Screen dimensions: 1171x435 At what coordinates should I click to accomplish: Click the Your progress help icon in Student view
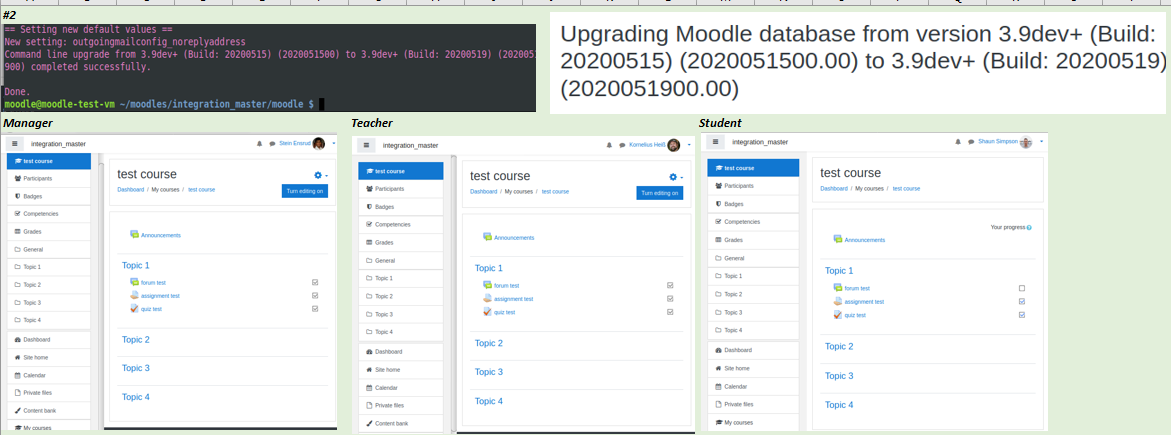click(x=1029, y=227)
